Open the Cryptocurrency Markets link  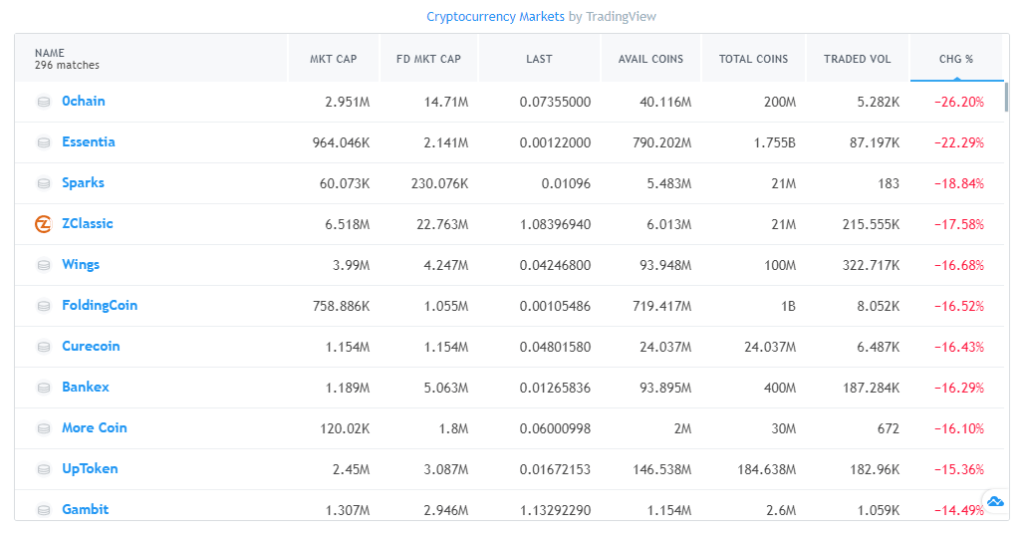coord(495,17)
